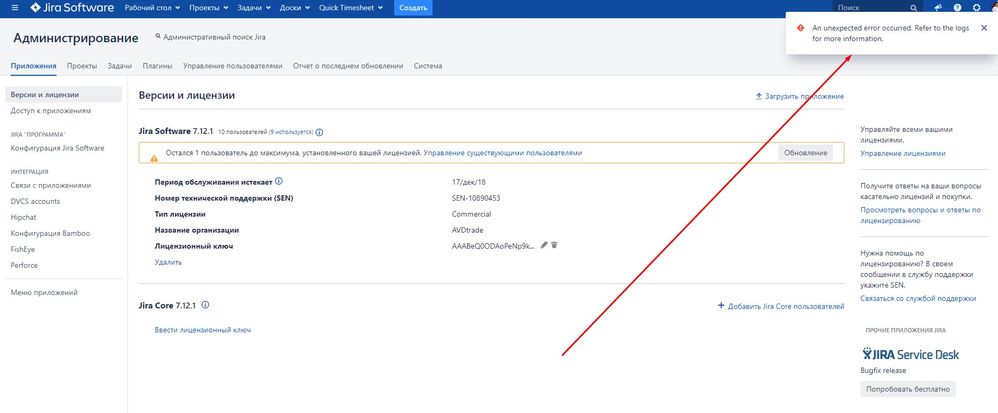
Task: Click the Commercial license type value
Action: point(472,214)
